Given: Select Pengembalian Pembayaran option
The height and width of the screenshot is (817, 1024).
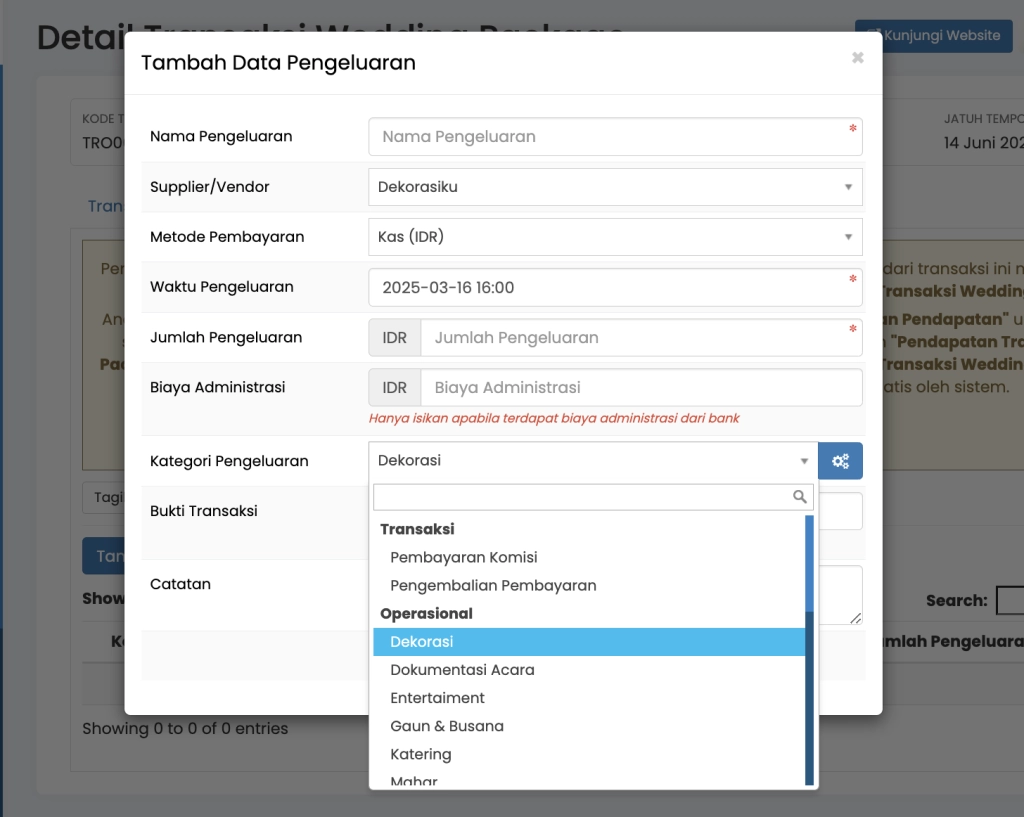Looking at the screenshot, I should point(493,585).
